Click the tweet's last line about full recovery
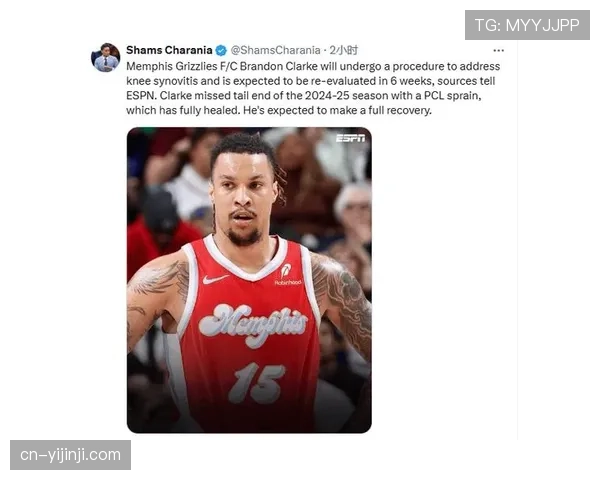 279,110
